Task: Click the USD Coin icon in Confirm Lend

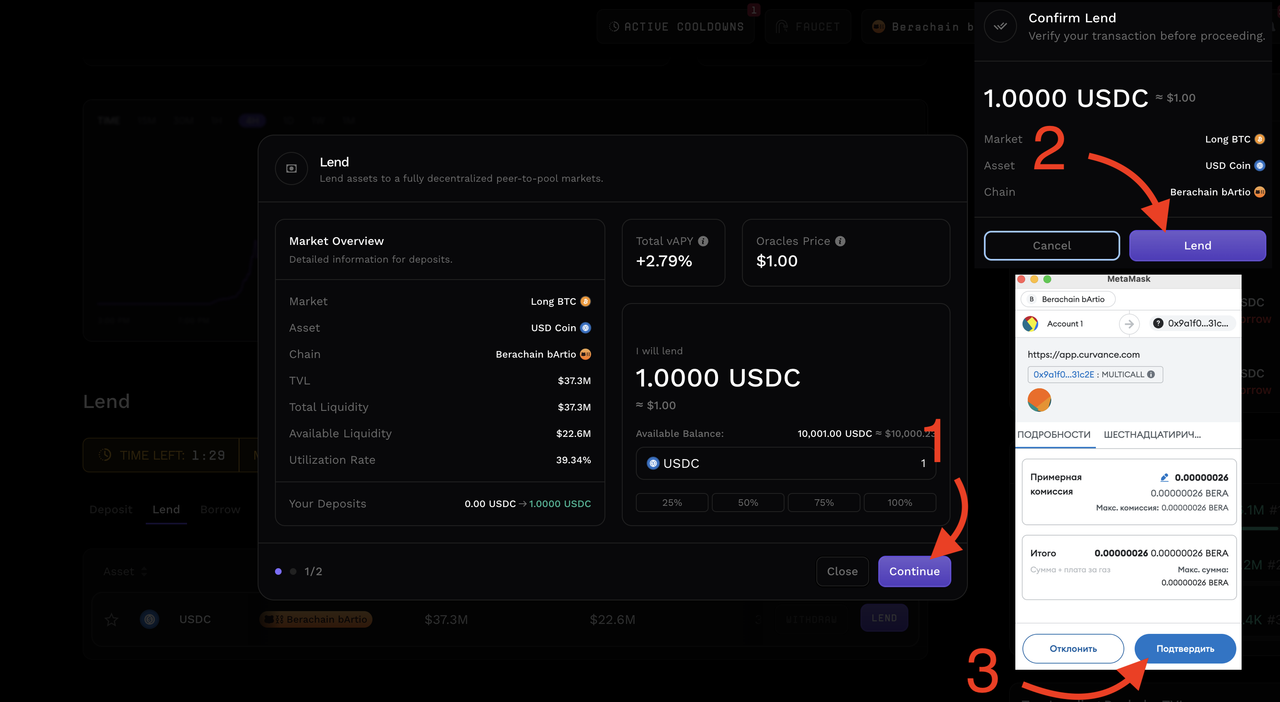Action: coord(1260,165)
